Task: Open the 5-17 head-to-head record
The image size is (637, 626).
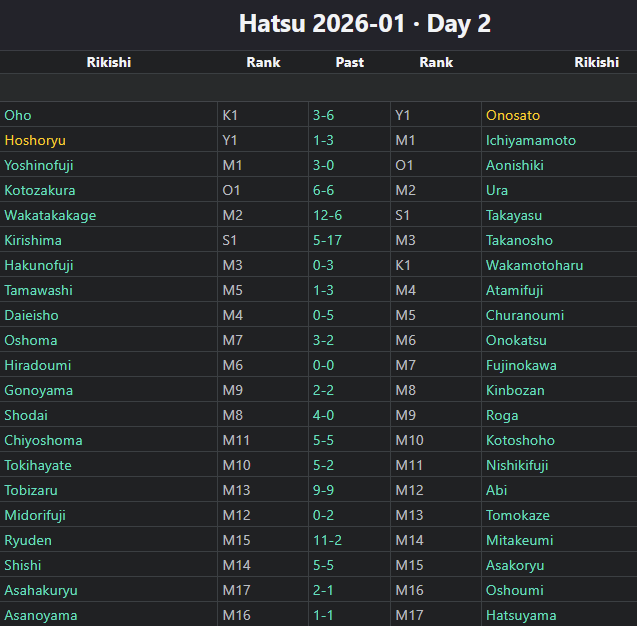Action: (327, 240)
